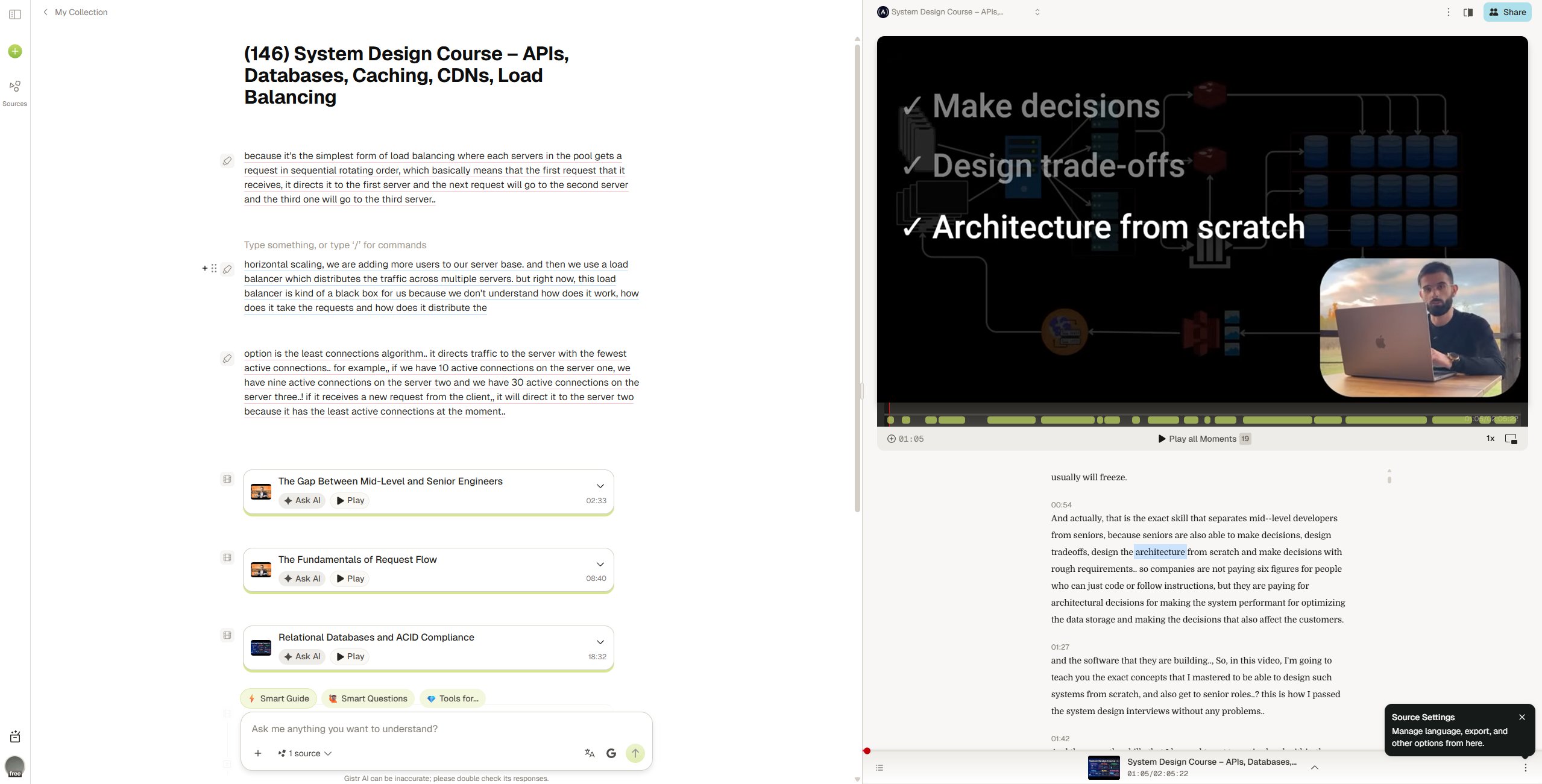Click the Share button

coord(1508,12)
